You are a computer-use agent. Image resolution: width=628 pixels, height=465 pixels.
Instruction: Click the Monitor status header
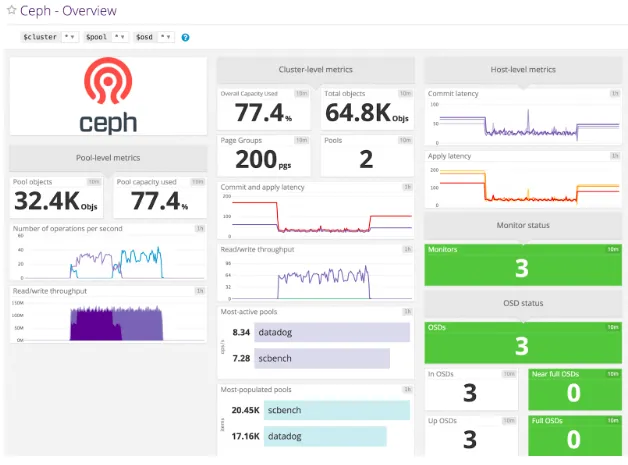(x=523, y=225)
